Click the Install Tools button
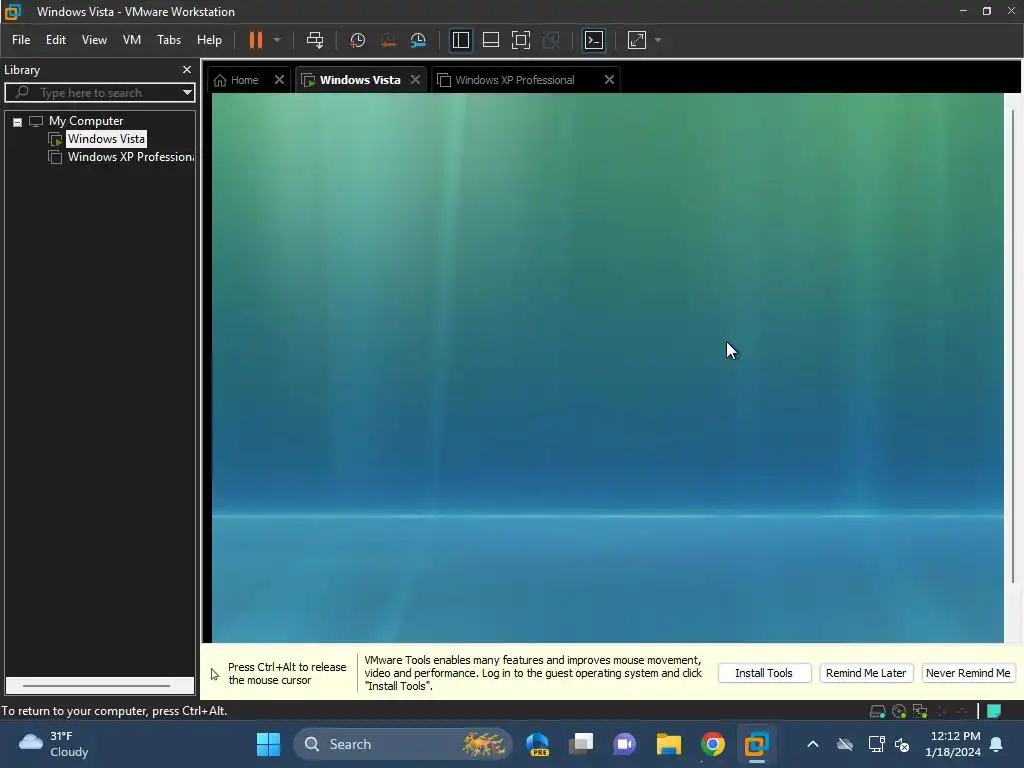1024x768 pixels. pyautogui.click(x=764, y=673)
